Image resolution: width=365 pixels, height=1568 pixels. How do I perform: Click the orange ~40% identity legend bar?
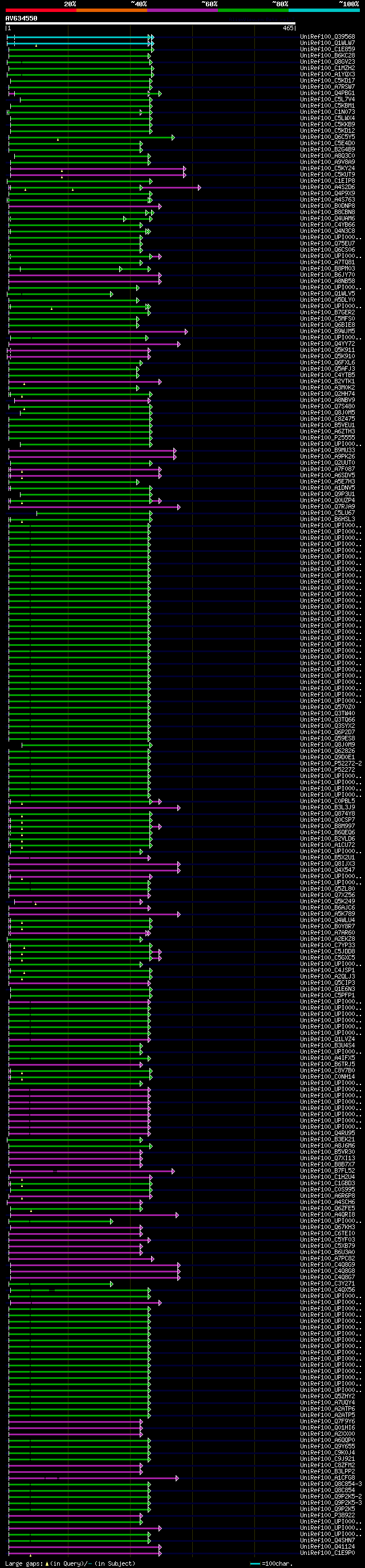112,10
